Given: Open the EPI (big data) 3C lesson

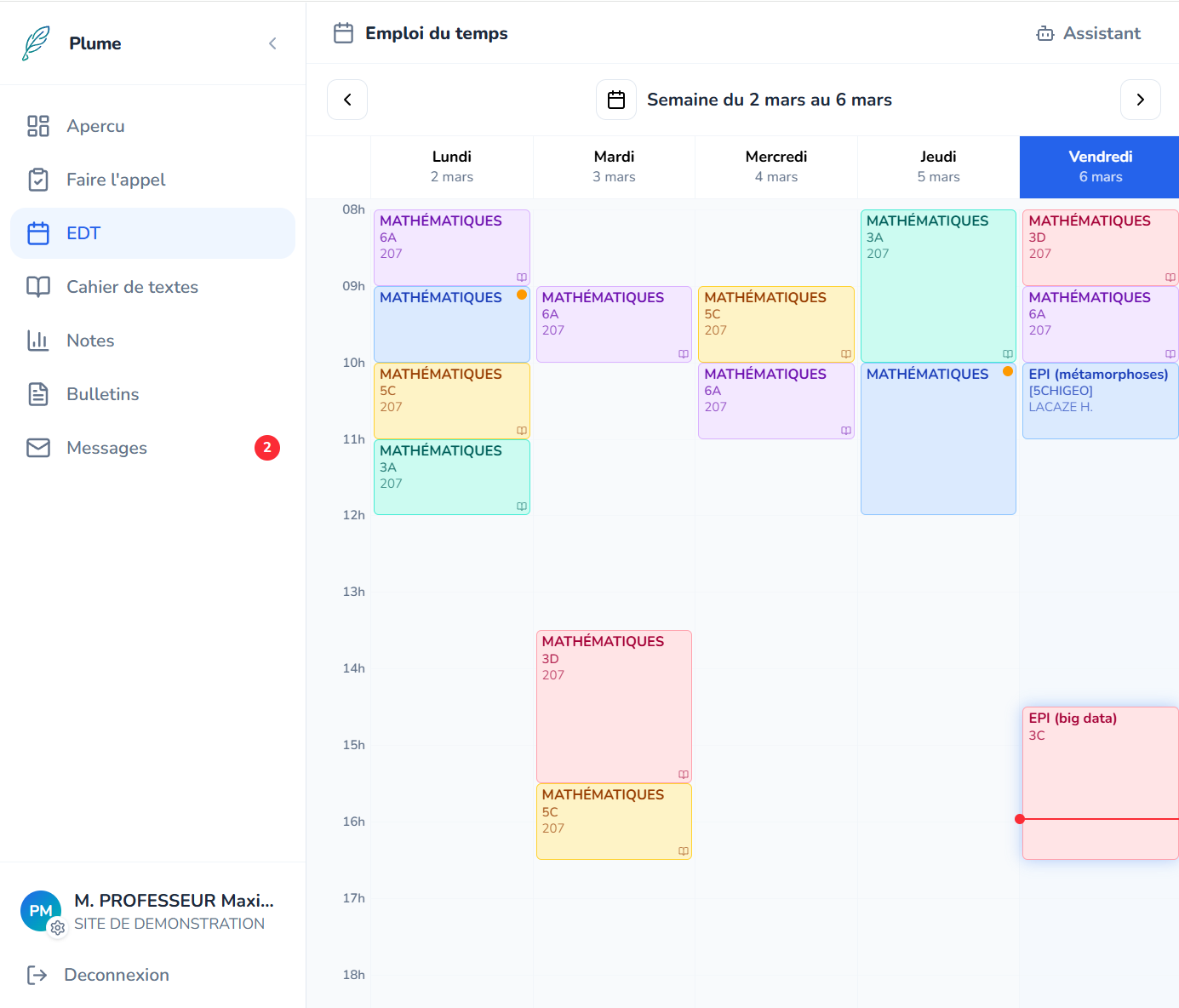Looking at the screenshot, I should tap(1099, 766).
